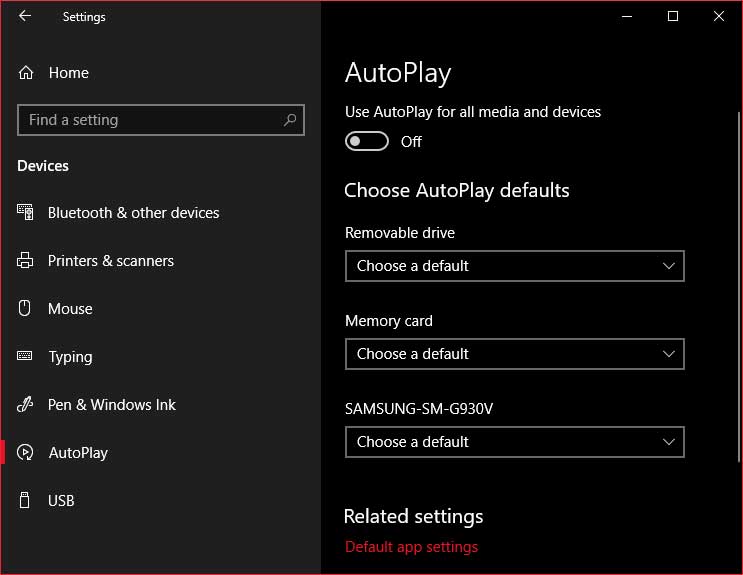Turn on the AutoPlay toggle switch
743x575 pixels.
[367, 141]
